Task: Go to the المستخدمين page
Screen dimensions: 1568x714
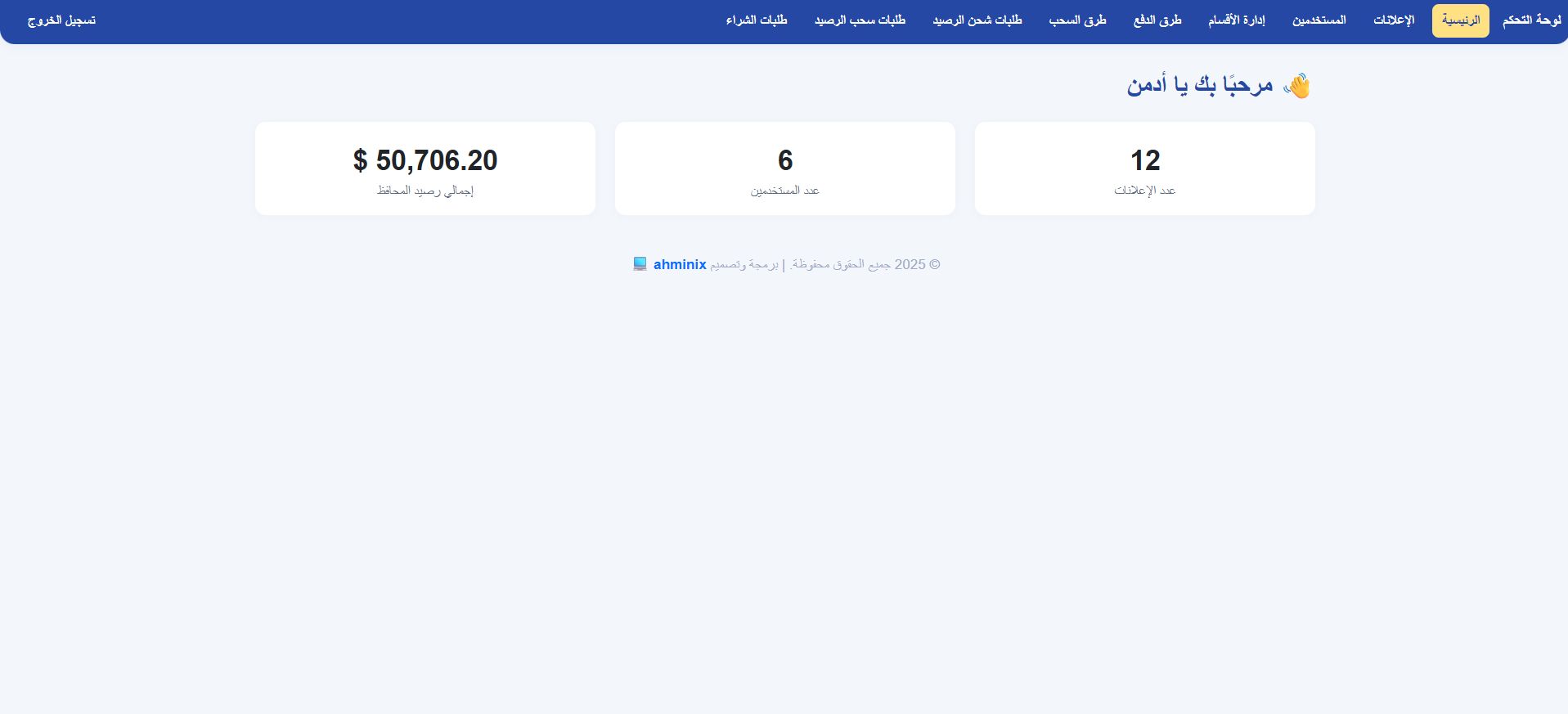Action: pyautogui.click(x=1319, y=20)
